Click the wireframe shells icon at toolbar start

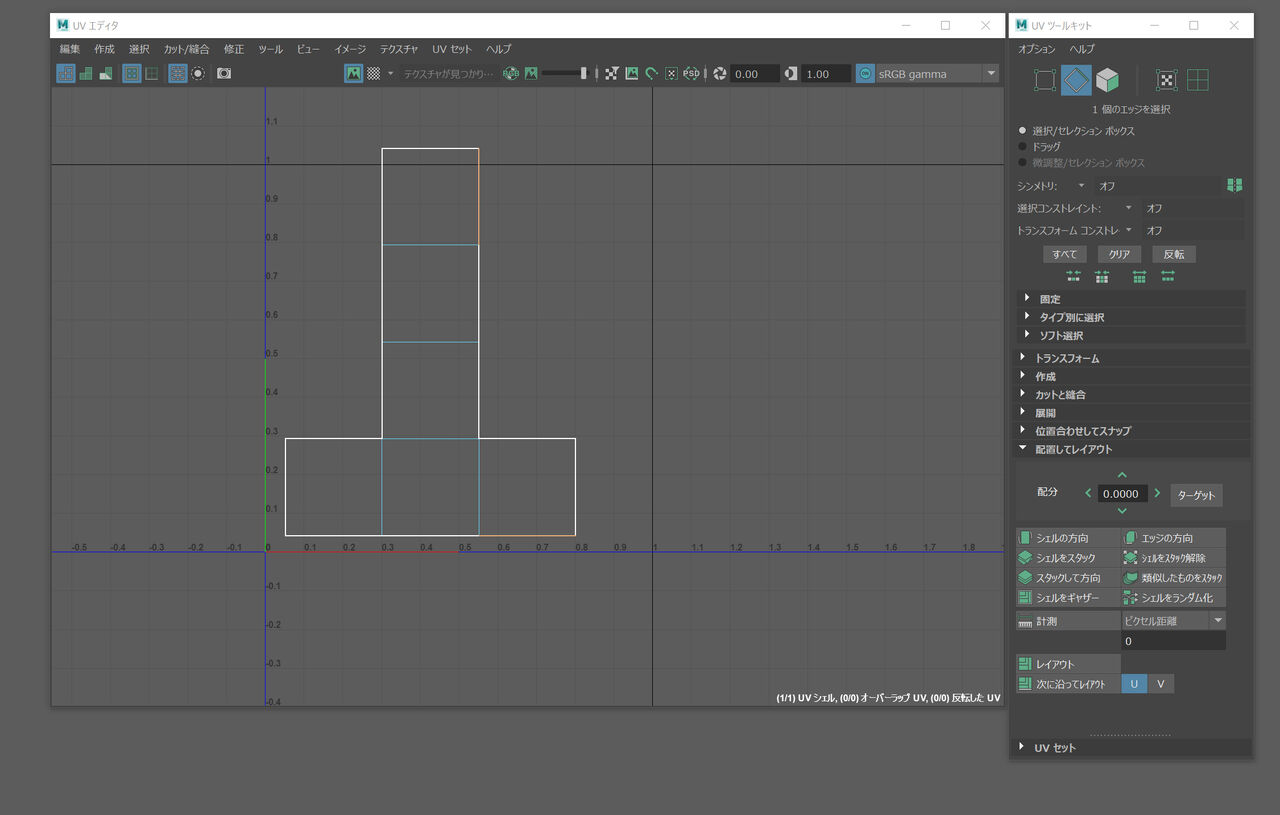point(65,73)
